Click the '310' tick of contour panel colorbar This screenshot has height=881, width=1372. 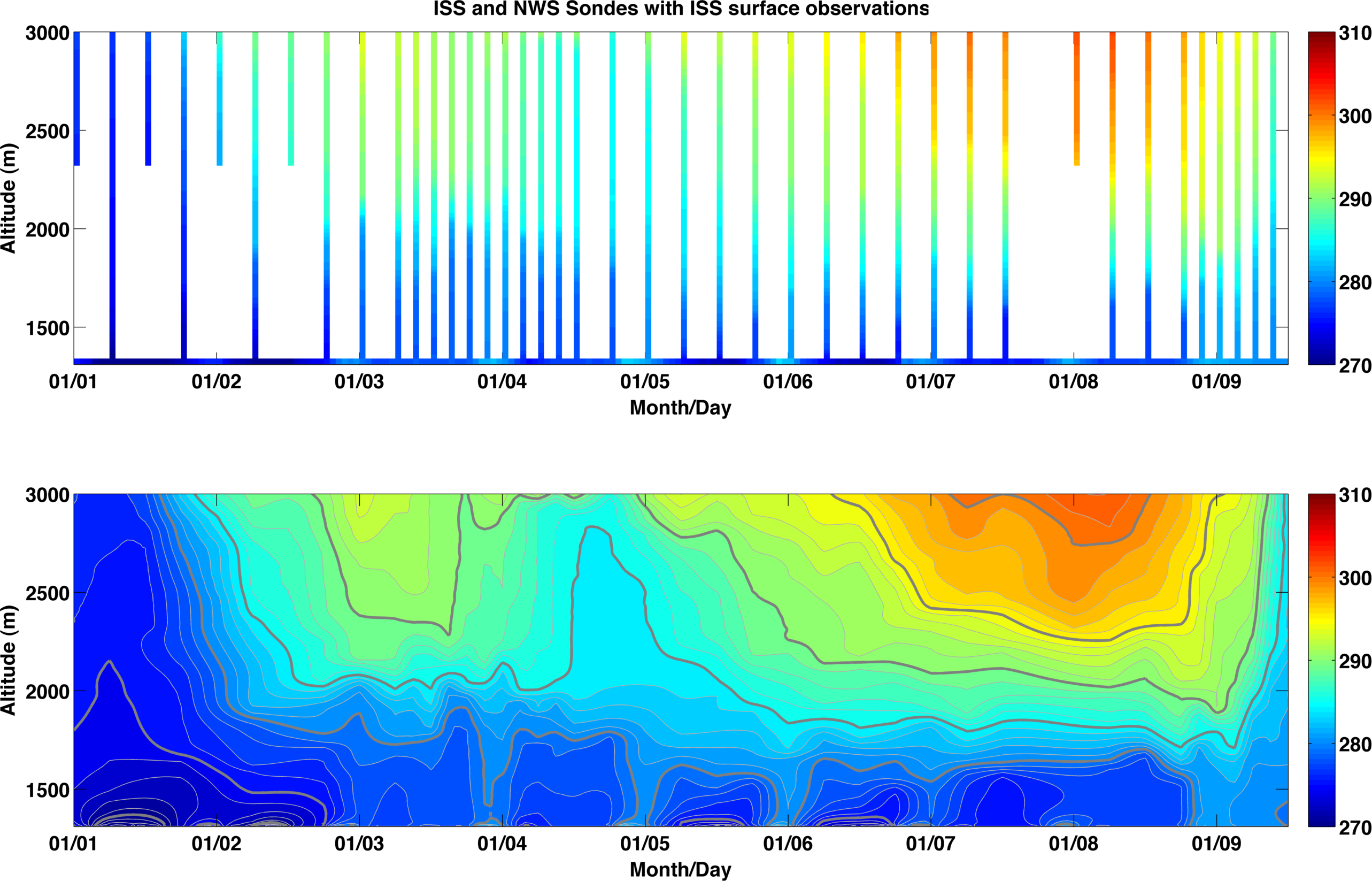pyautogui.click(x=1355, y=495)
